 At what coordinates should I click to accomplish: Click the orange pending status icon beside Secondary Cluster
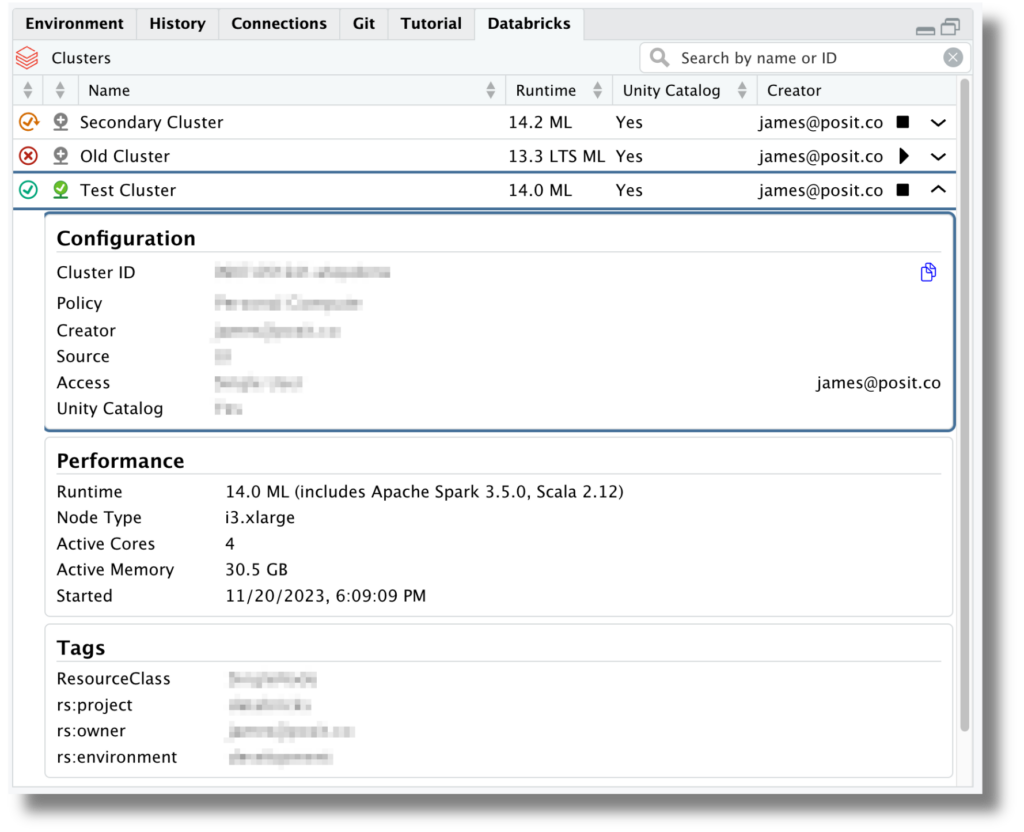28,122
